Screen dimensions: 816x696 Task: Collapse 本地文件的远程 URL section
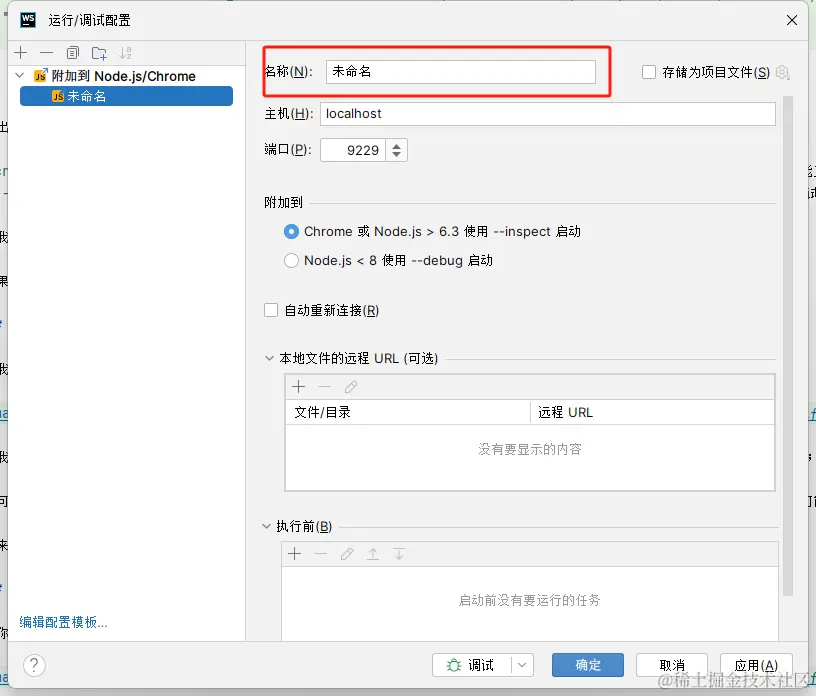(x=269, y=358)
